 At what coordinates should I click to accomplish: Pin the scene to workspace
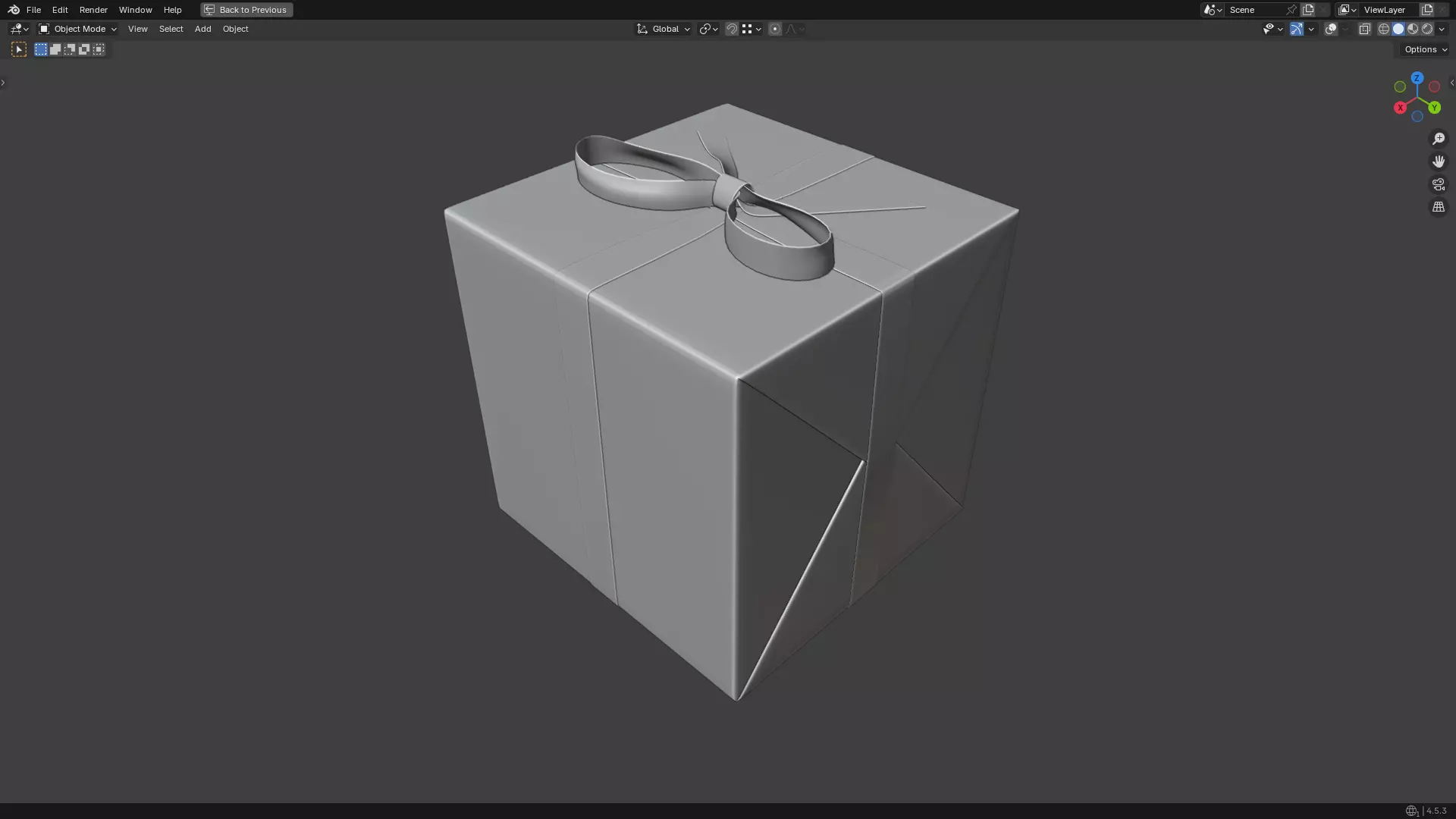(x=1291, y=10)
